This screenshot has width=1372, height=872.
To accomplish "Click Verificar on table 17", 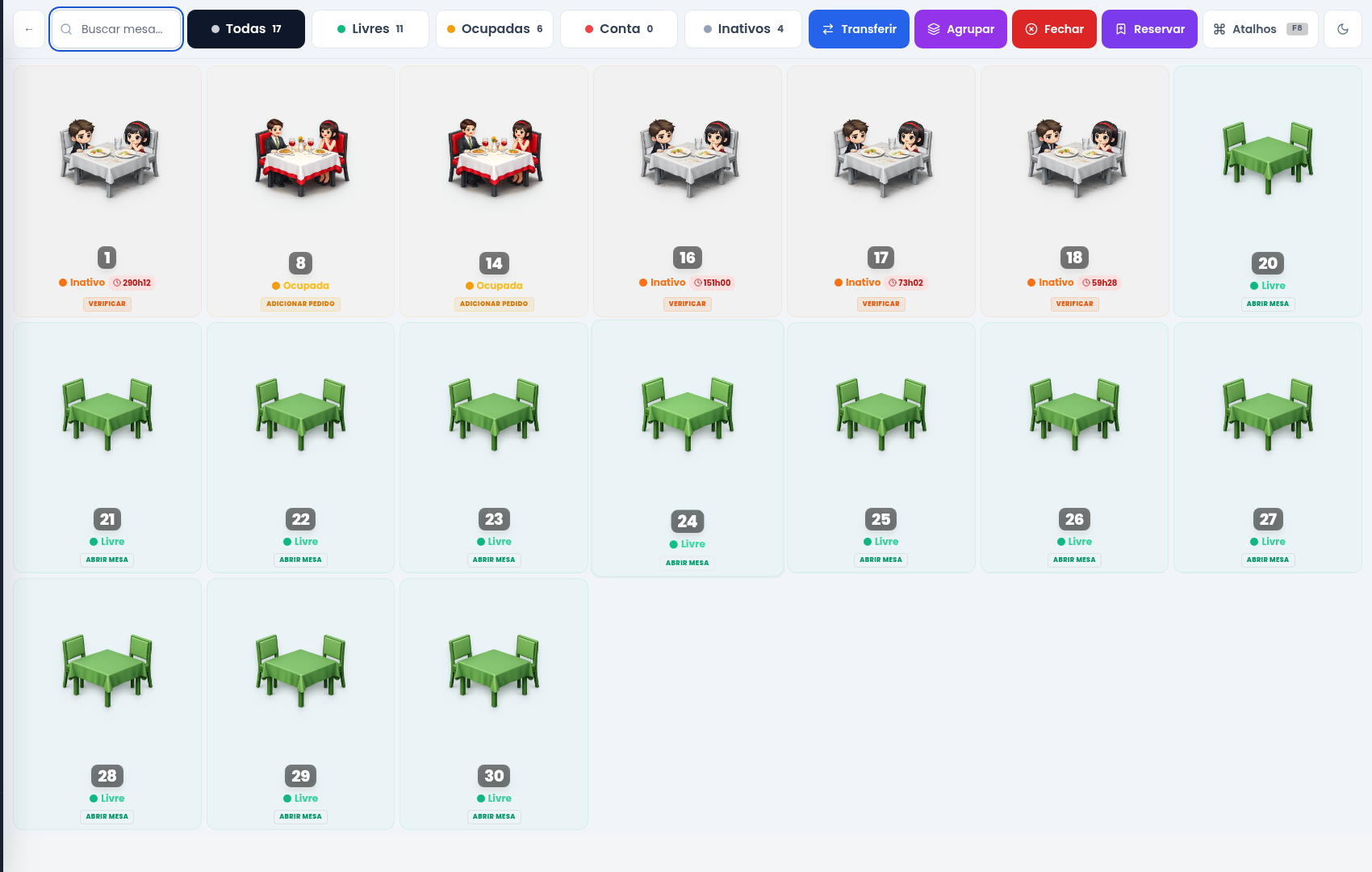I will click(881, 304).
